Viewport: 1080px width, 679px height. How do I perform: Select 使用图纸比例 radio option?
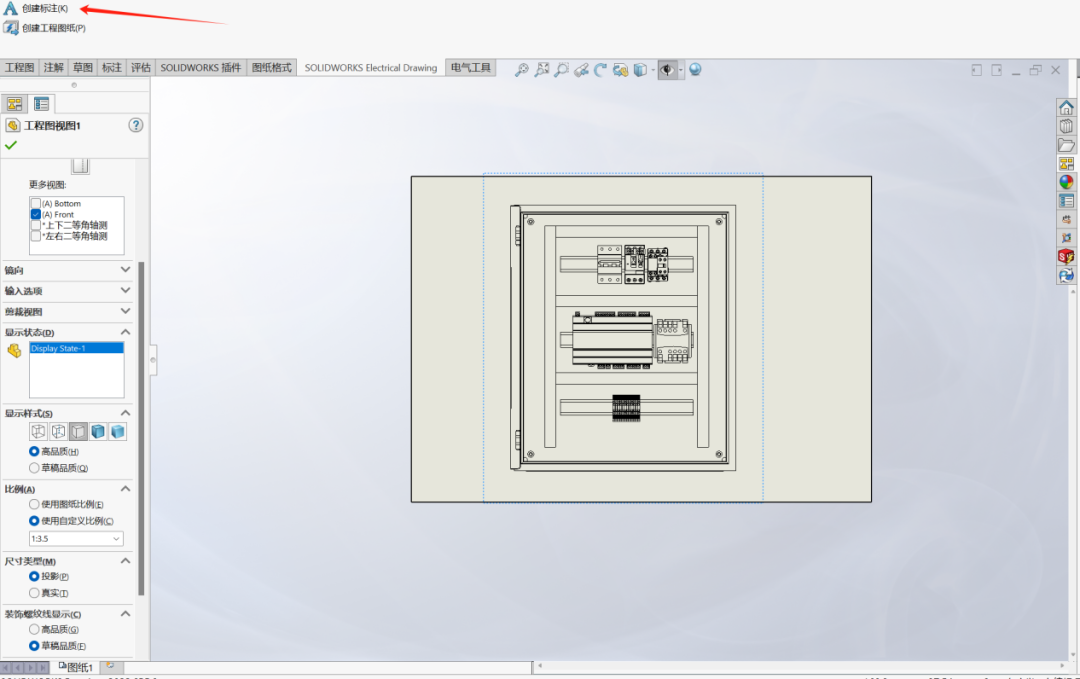[33, 504]
